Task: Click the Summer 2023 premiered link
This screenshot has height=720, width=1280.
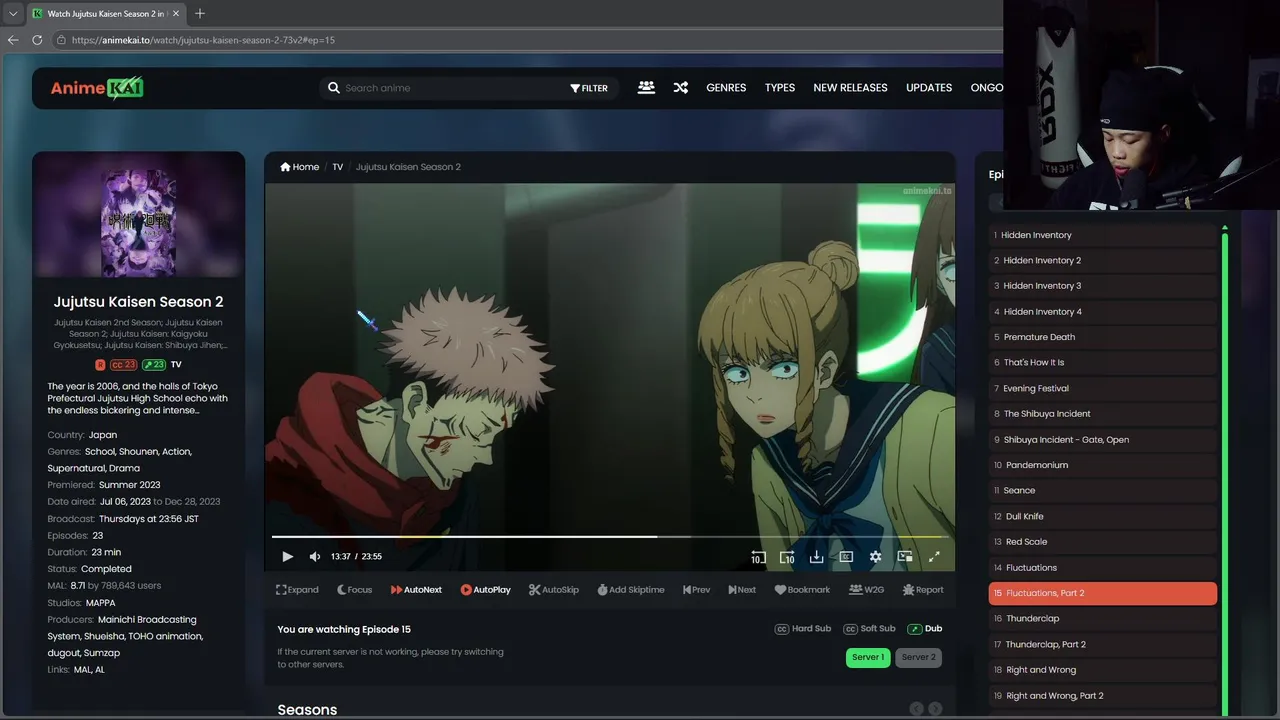Action: pos(130,485)
